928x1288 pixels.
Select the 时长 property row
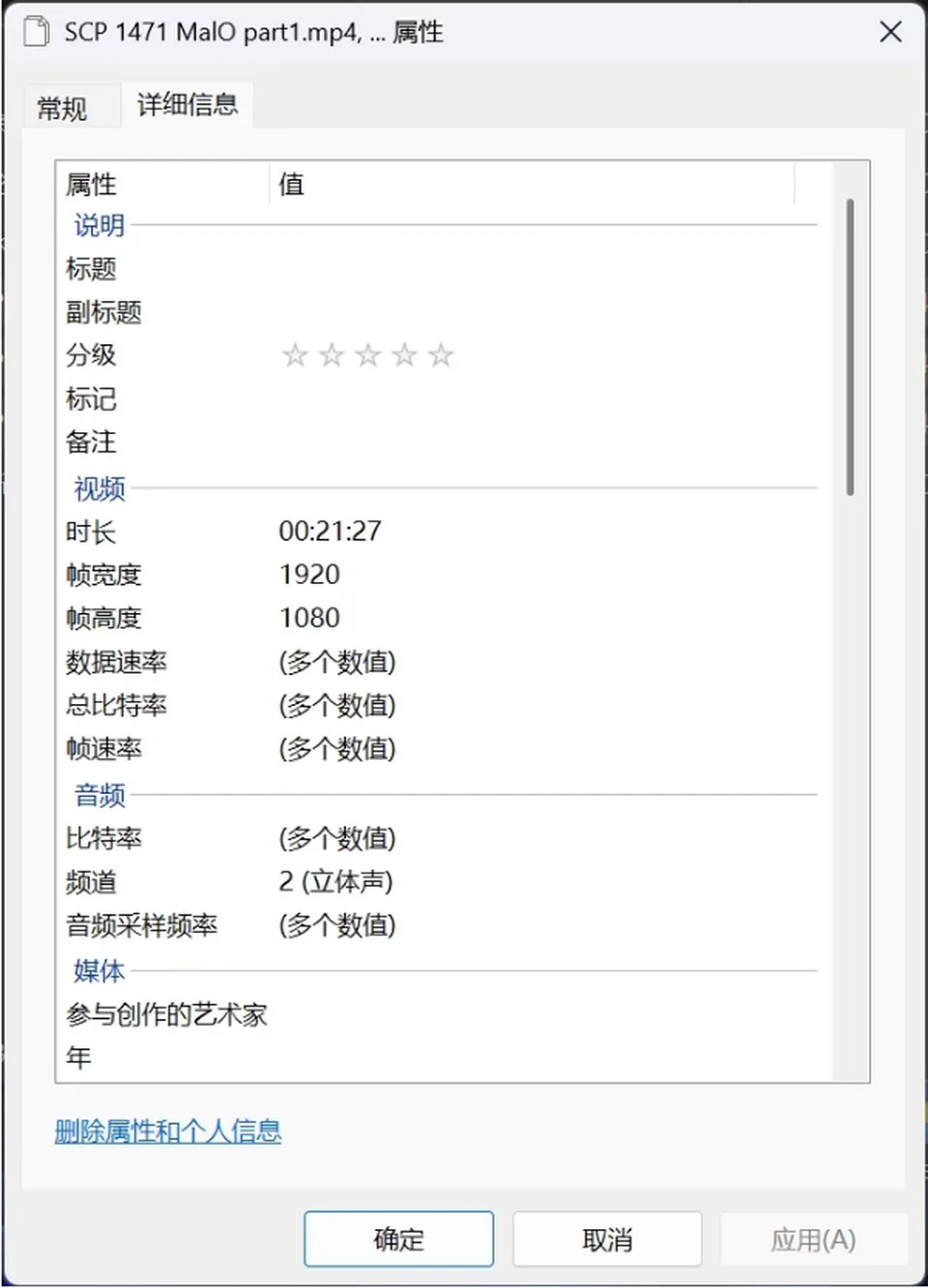tap(440, 531)
